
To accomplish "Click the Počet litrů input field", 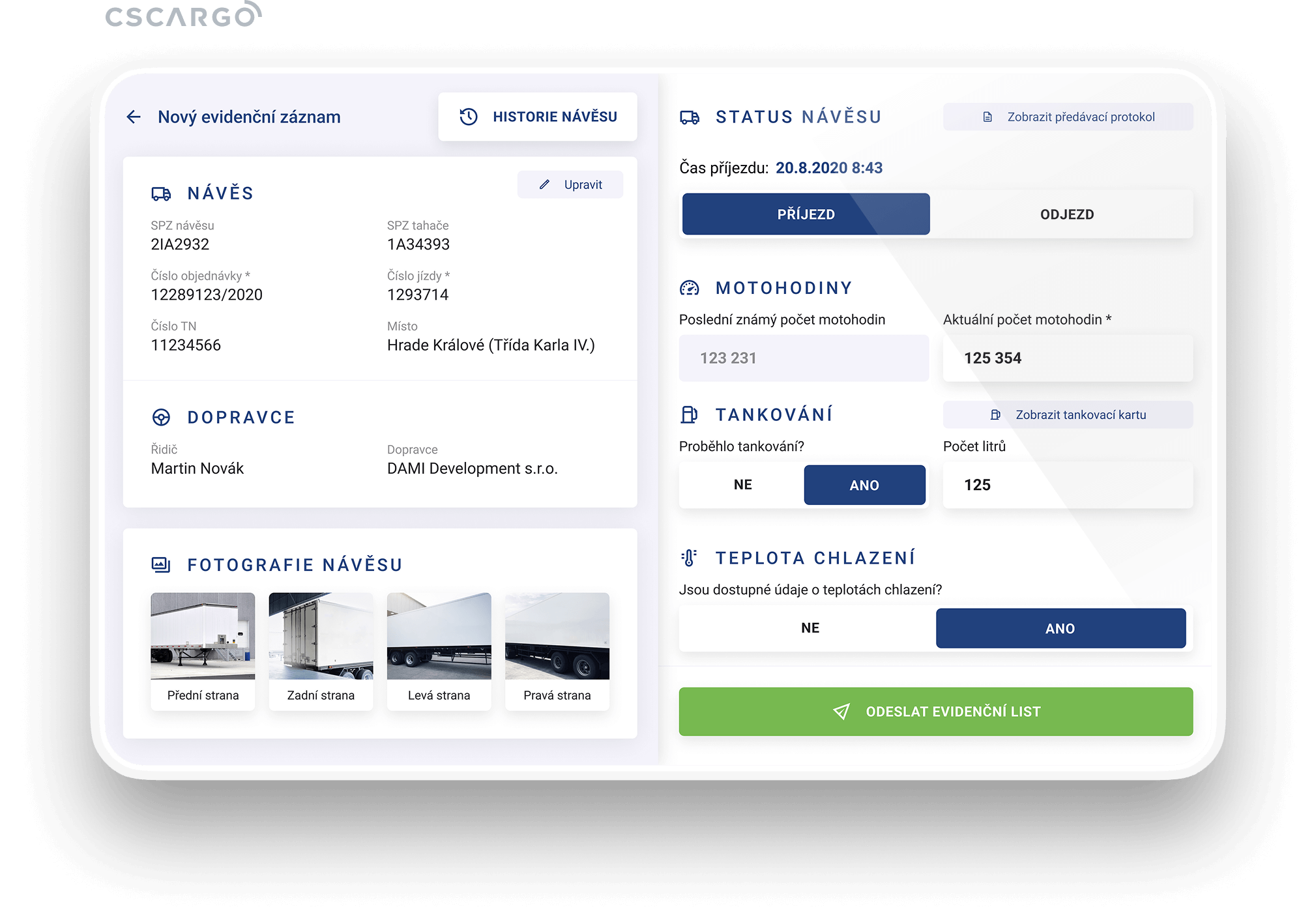I will pyautogui.click(x=1068, y=485).
